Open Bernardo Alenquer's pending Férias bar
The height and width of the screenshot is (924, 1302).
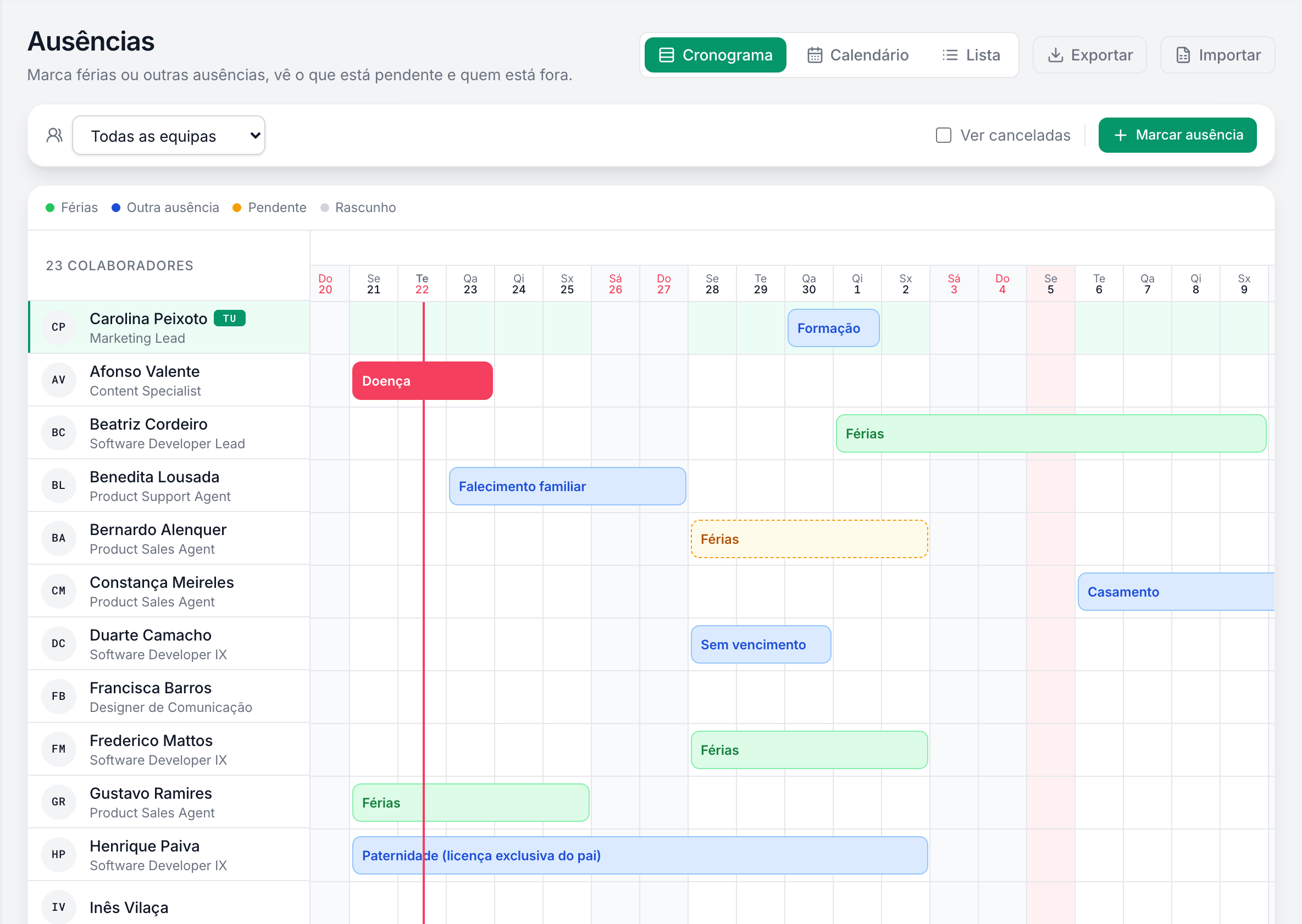click(x=809, y=539)
